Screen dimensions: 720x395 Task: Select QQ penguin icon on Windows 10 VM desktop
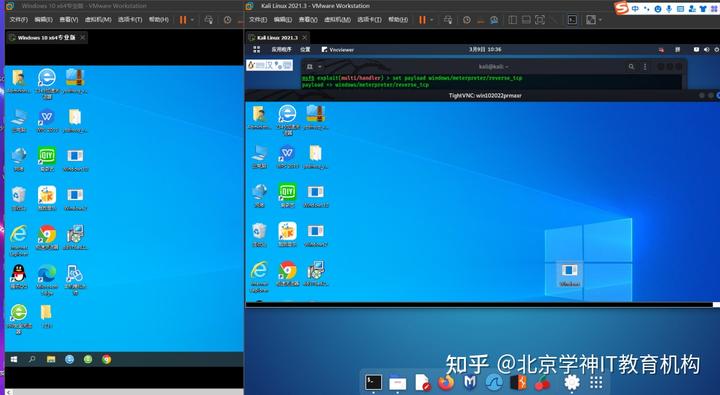click(18, 276)
